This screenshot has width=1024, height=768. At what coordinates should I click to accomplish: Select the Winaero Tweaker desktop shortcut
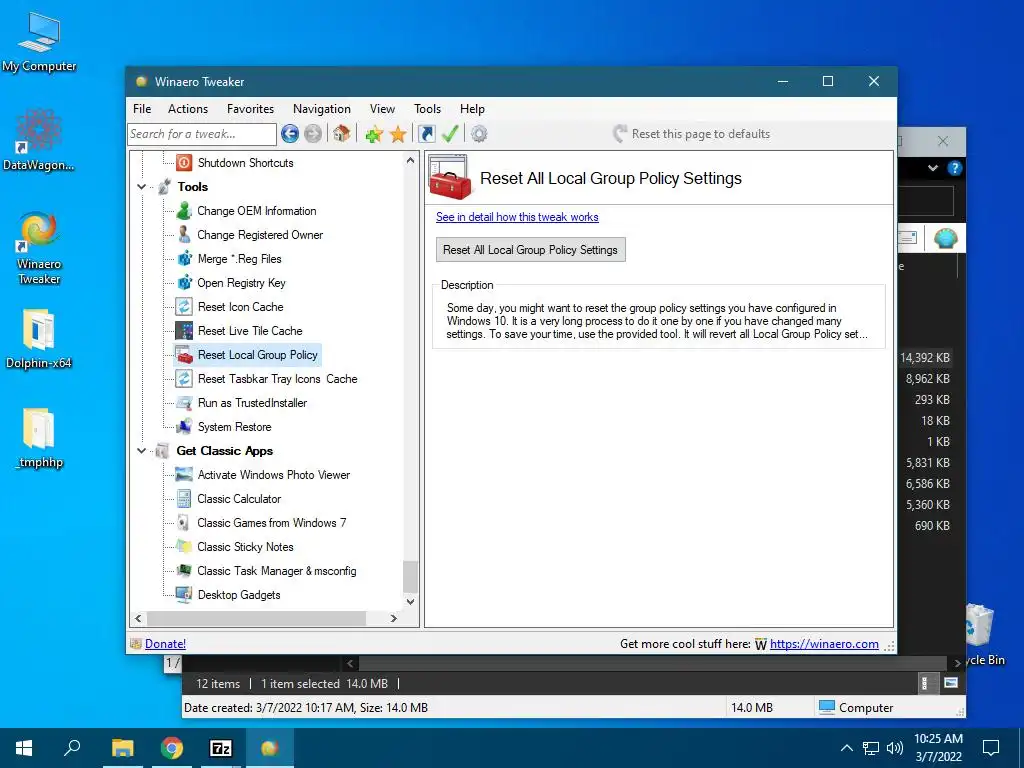[39, 249]
